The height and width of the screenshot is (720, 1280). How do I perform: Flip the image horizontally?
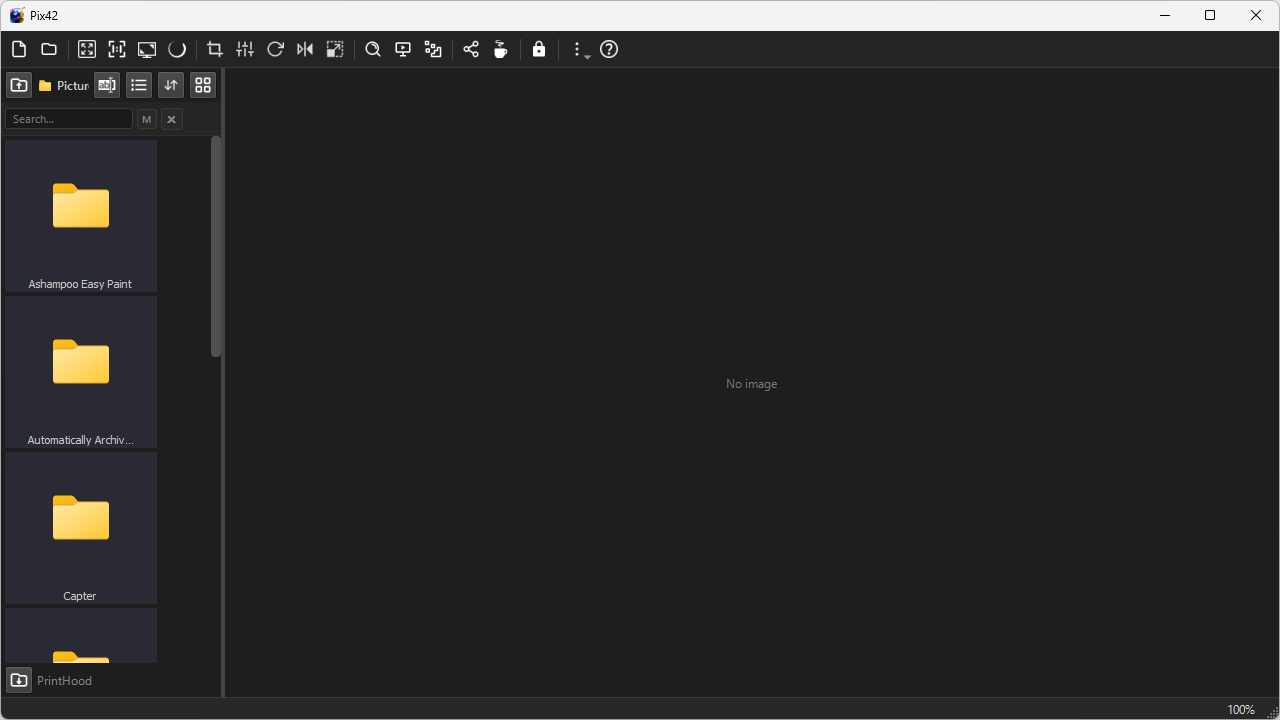coord(305,49)
